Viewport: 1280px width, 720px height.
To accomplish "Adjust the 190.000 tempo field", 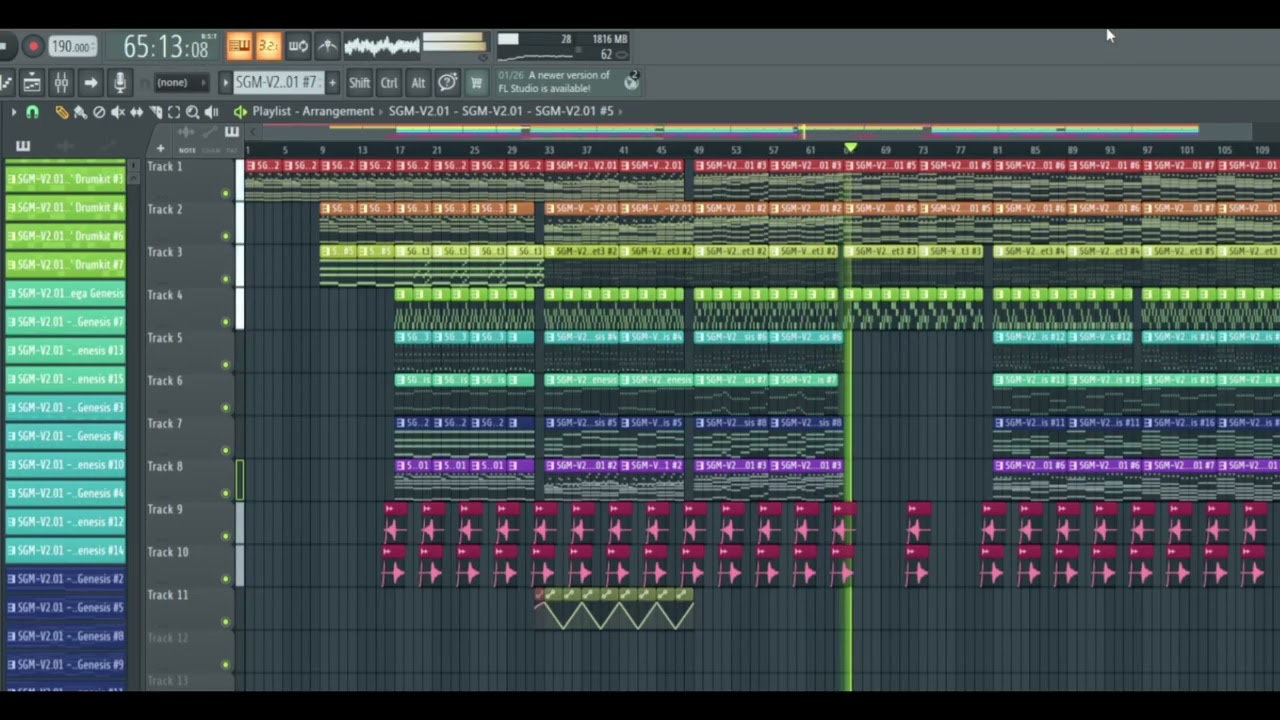I will pyautogui.click(x=72, y=46).
